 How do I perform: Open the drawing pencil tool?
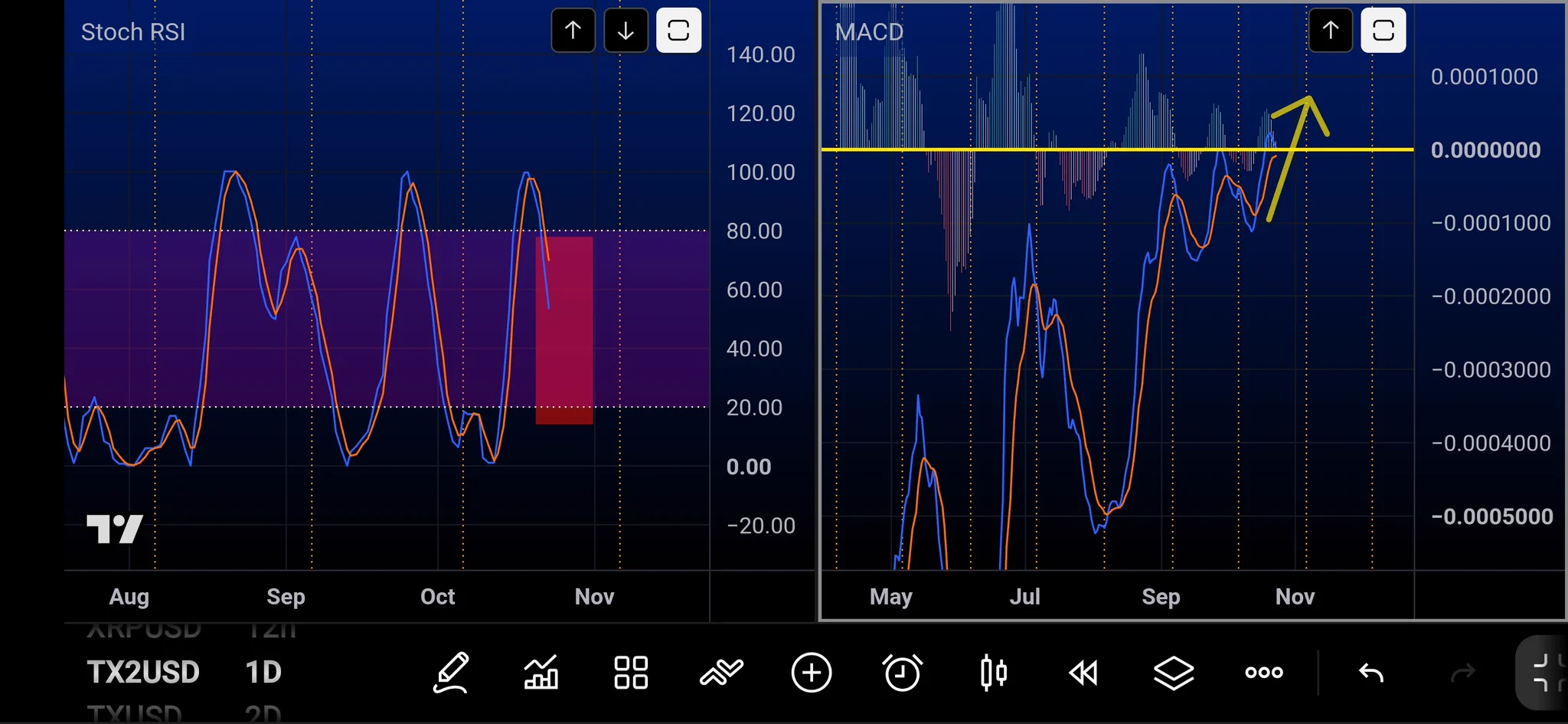(451, 673)
